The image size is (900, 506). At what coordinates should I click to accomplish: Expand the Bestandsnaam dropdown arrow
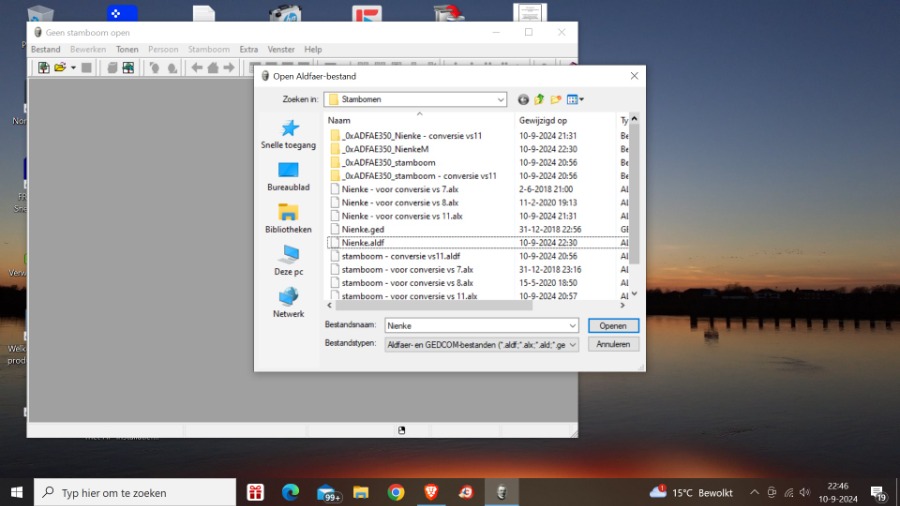click(x=572, y=326)
